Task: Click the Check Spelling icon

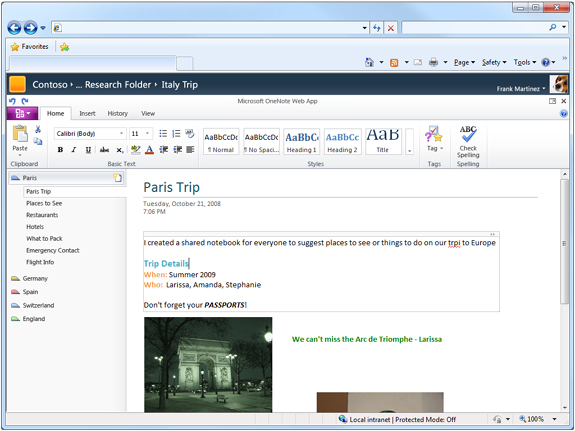Action: coord(468,134)
